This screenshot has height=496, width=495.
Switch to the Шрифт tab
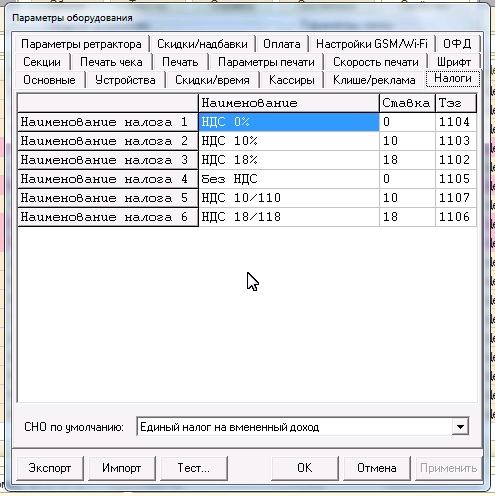(x=454, y=62)
